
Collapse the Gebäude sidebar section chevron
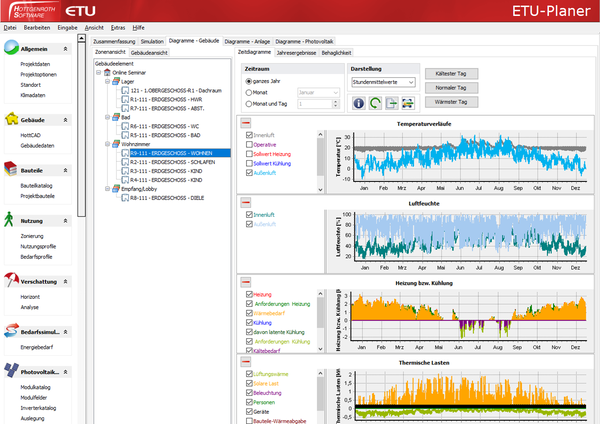tap(65, 120)
